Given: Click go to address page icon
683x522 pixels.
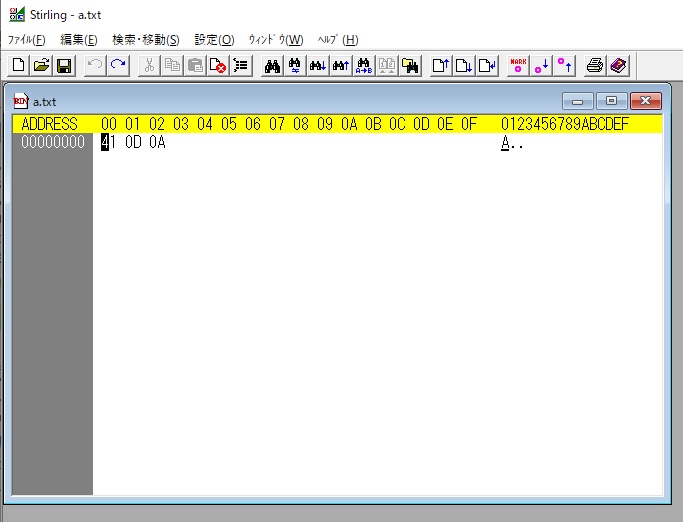Looking at the screenshot, I should (487, 66).
